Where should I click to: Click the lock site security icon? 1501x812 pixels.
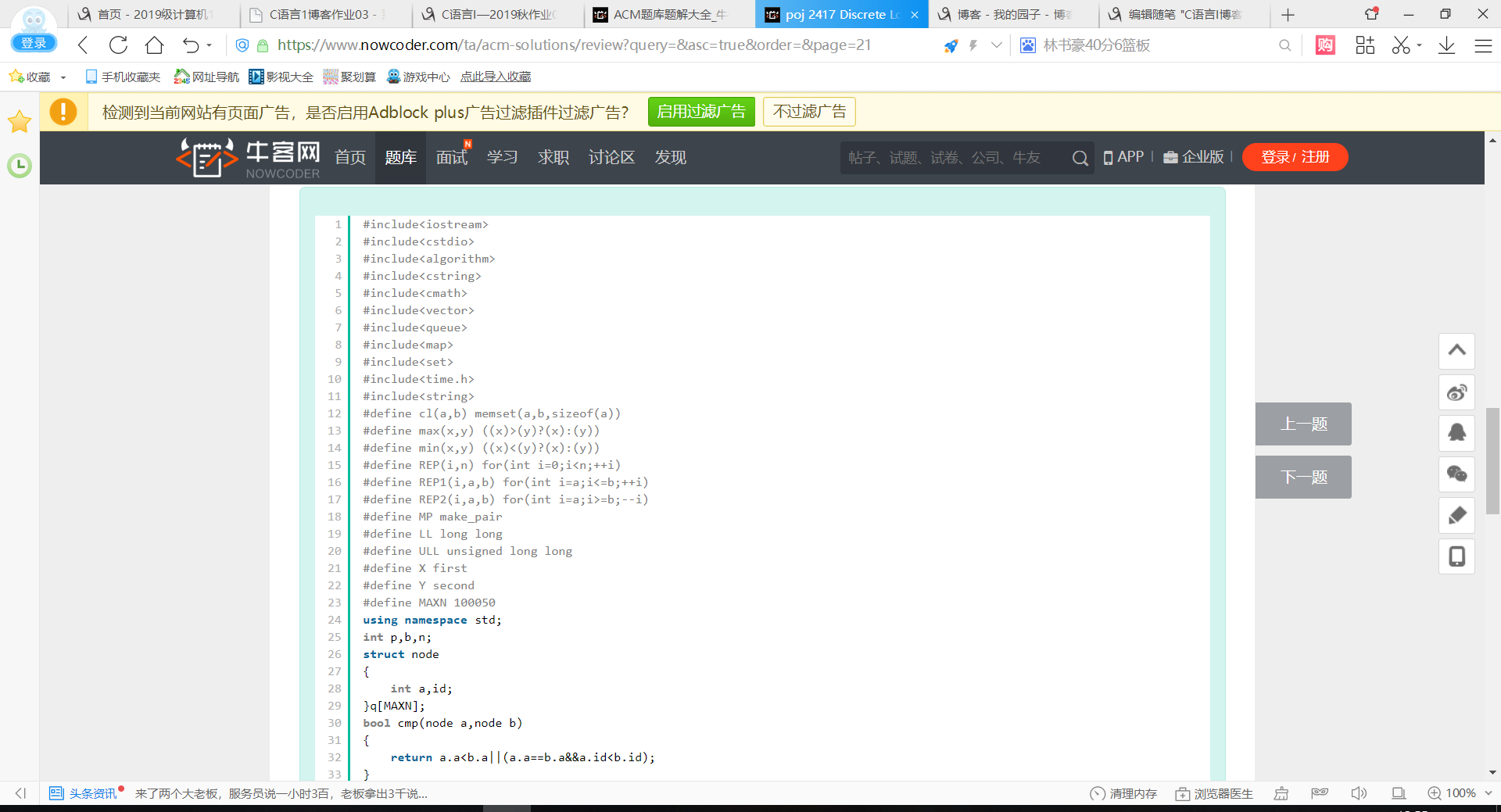263,45
